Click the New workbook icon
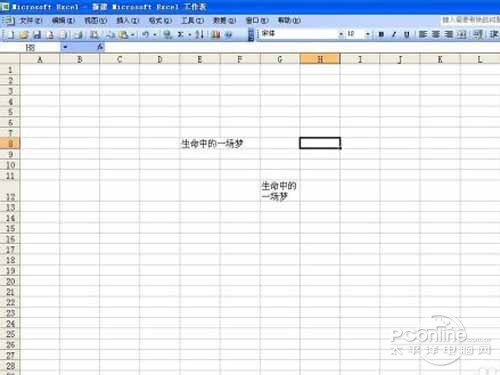 [10, 34]
